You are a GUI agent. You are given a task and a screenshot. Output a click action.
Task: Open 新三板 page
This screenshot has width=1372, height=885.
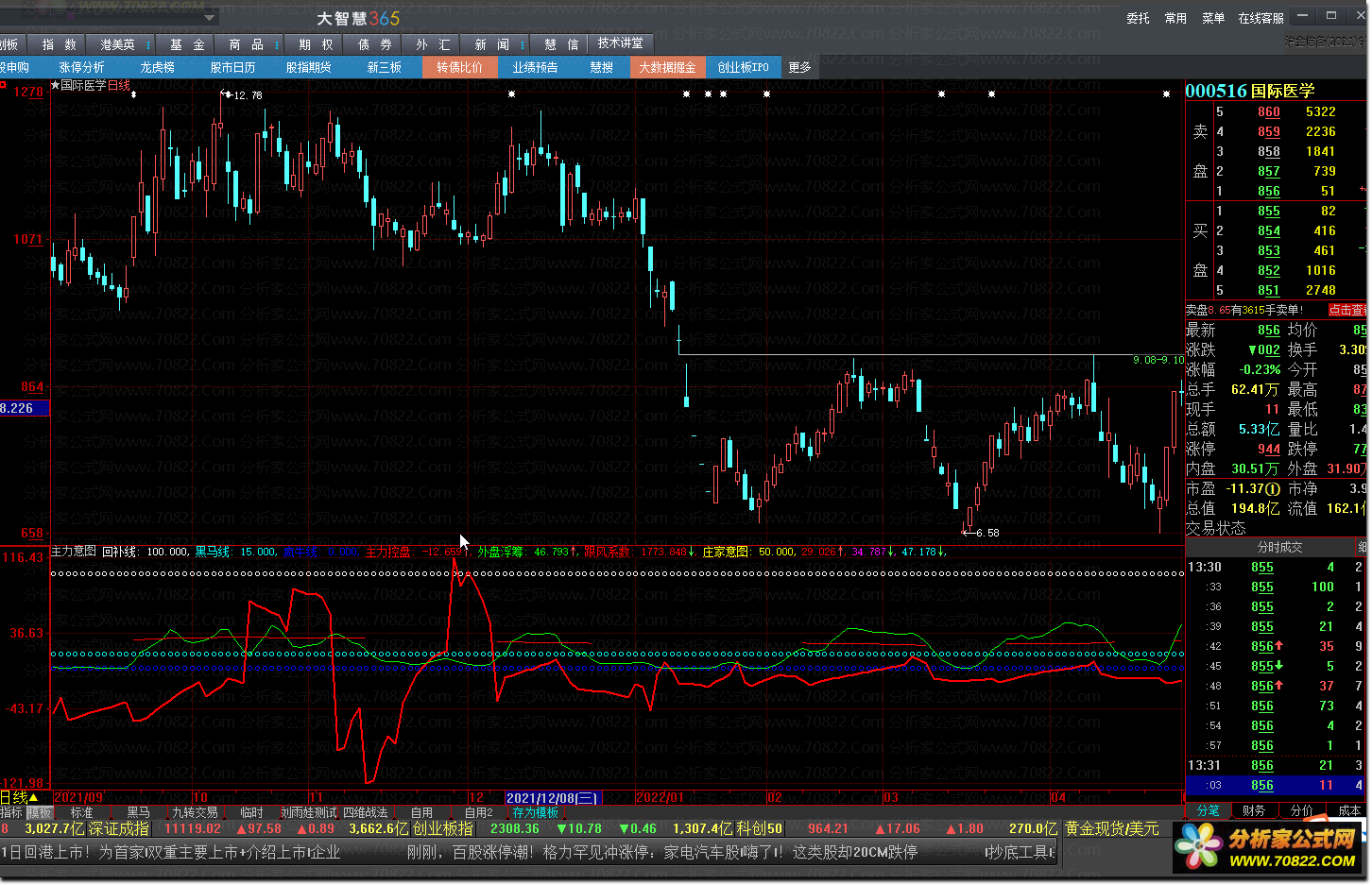(384, 67)
